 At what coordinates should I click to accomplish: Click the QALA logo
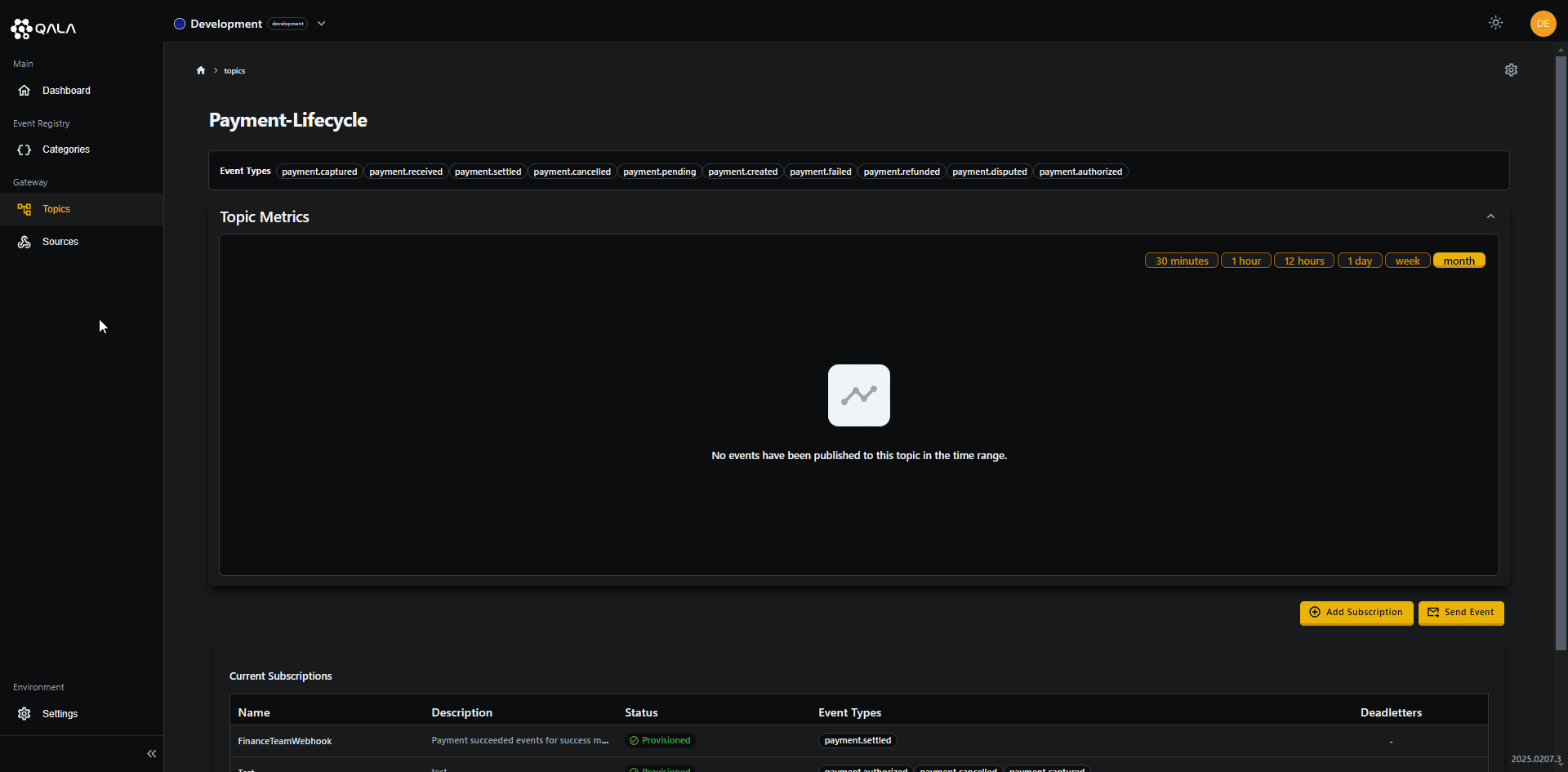pyautogui.click(x=44, y=28)
